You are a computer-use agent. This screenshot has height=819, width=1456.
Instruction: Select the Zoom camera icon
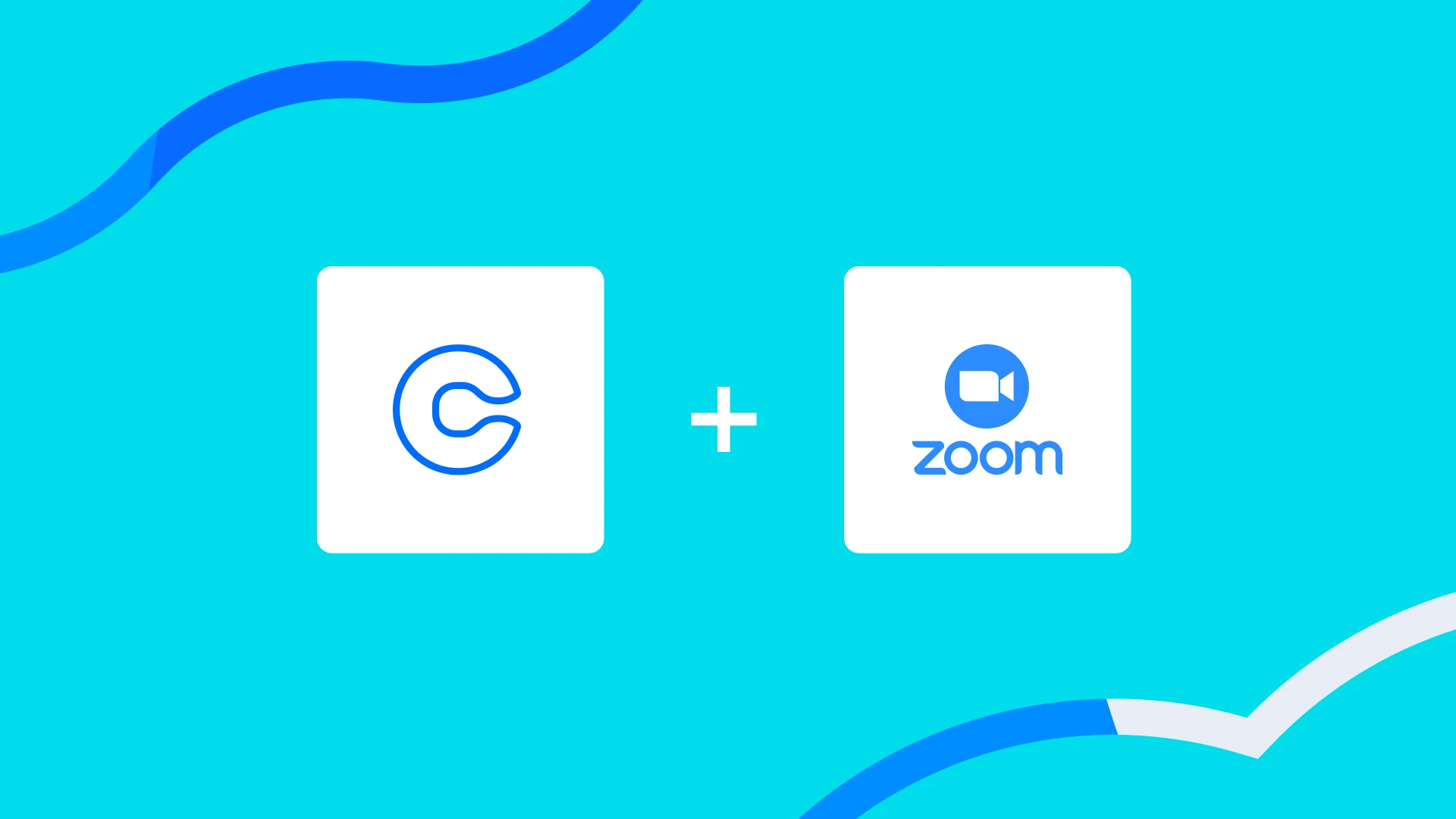[x=987, y=385]
